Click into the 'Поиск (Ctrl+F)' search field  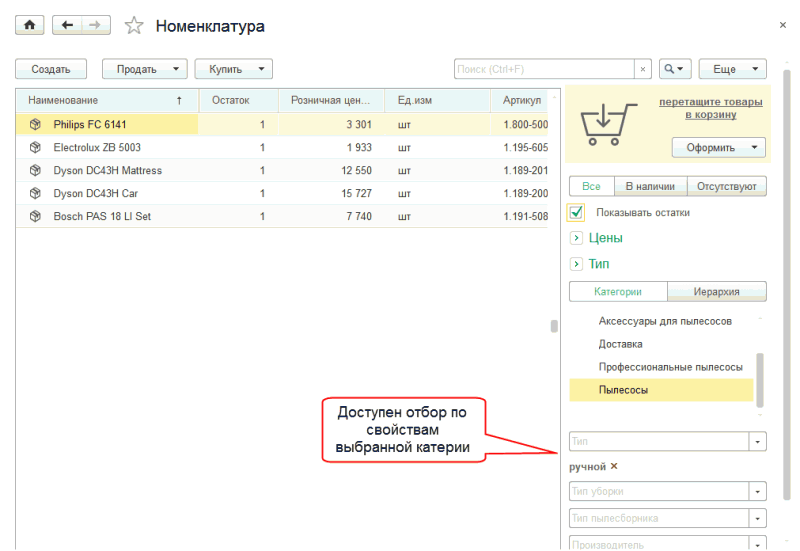coord(544,69)
